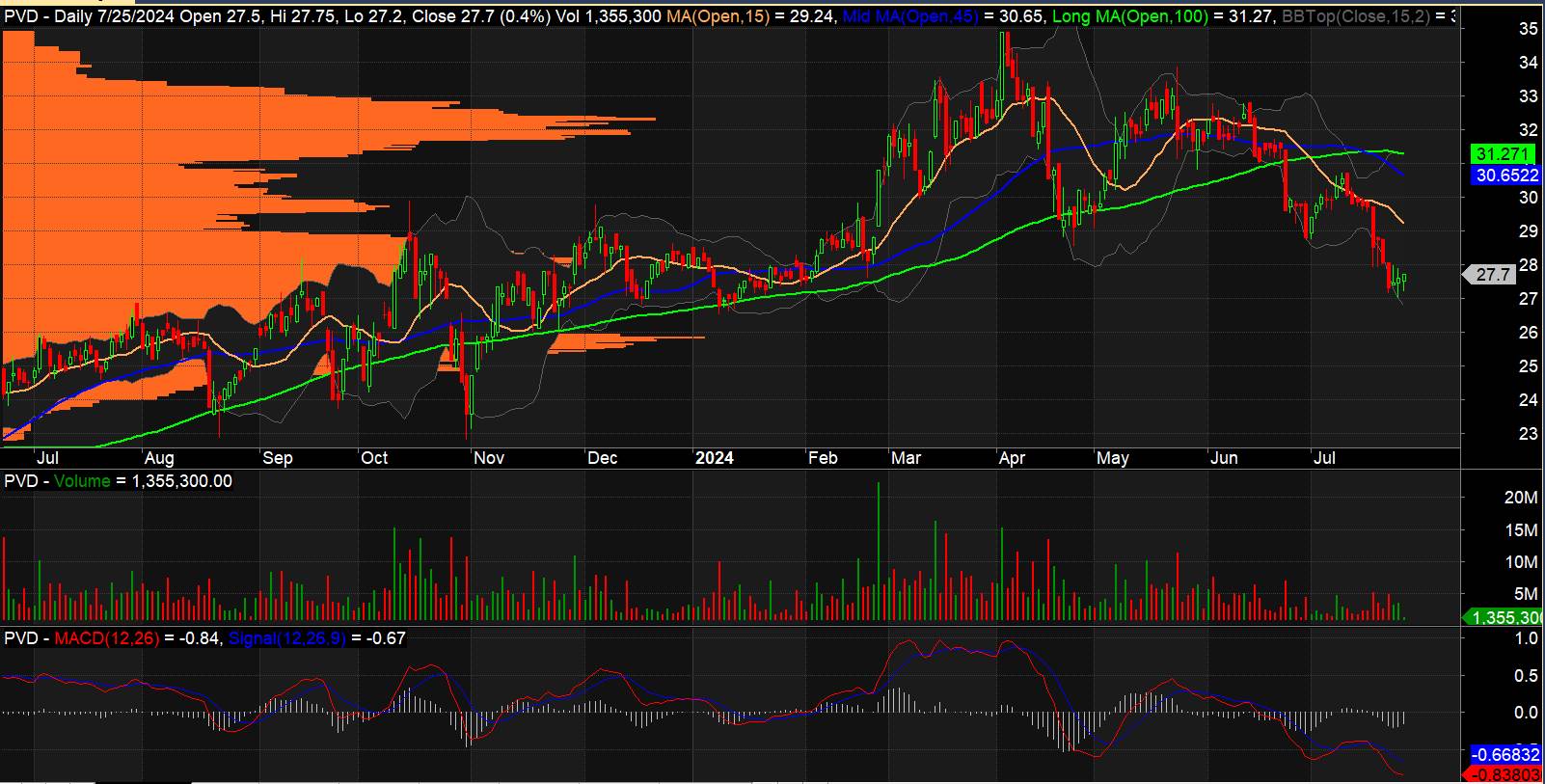This screenshot has height=784, width=1545.
Task: Click the Volume label in volume pane
Action: 81,481
